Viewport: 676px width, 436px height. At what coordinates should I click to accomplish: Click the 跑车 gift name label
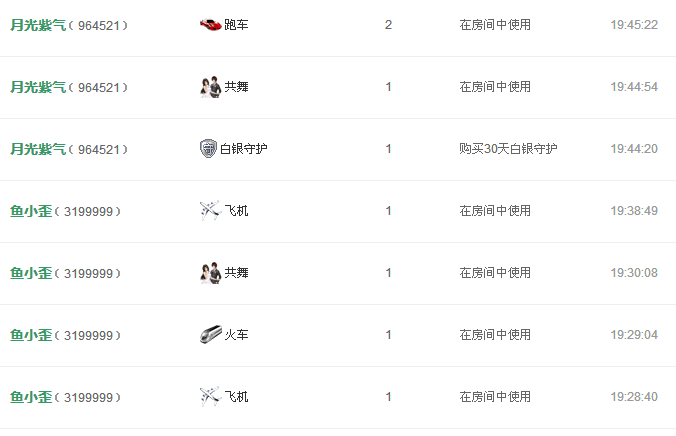pyautogui.click(x=236, y=25)
